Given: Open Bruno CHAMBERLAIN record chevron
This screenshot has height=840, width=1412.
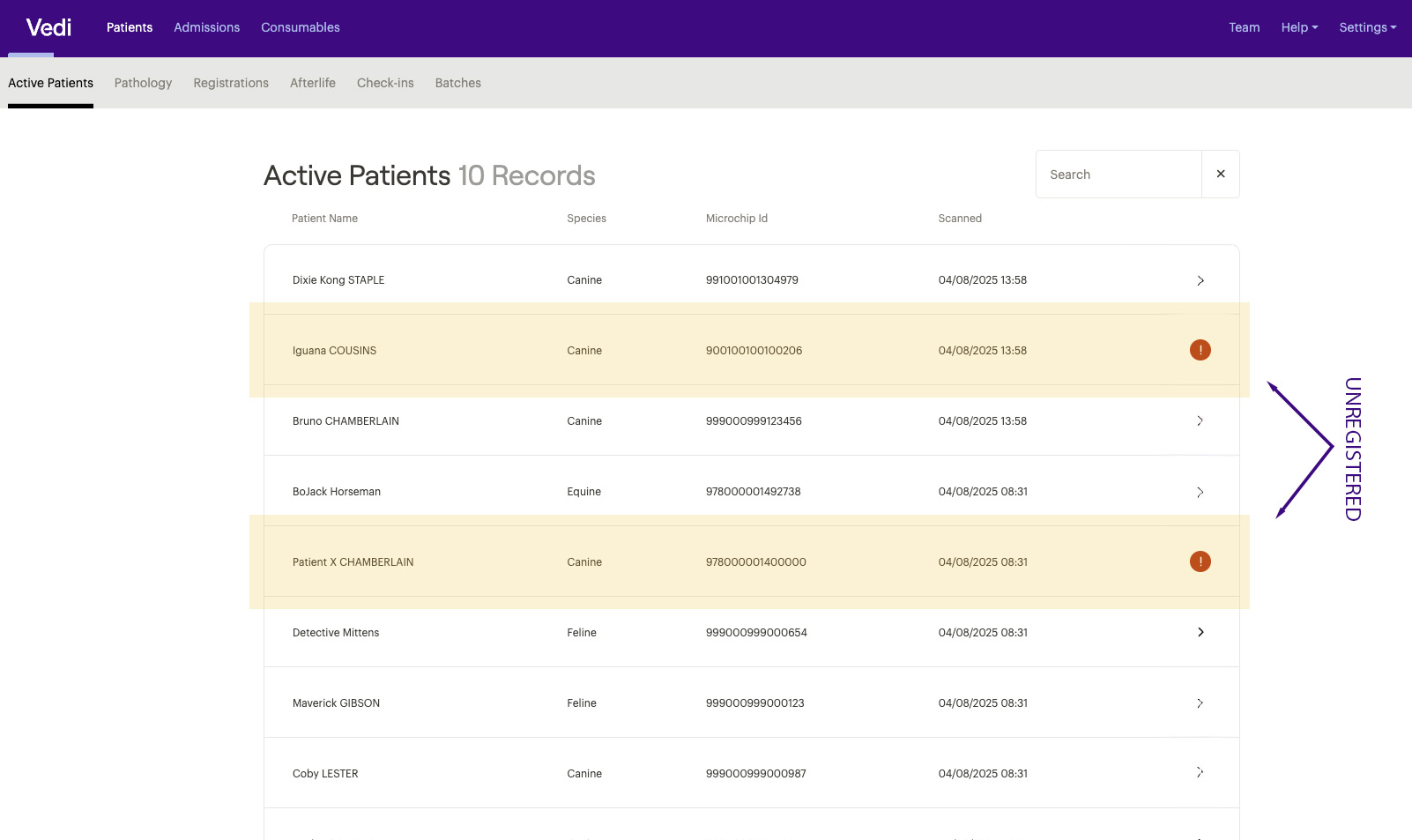Looking at the screenshot, I should 1200,421.
